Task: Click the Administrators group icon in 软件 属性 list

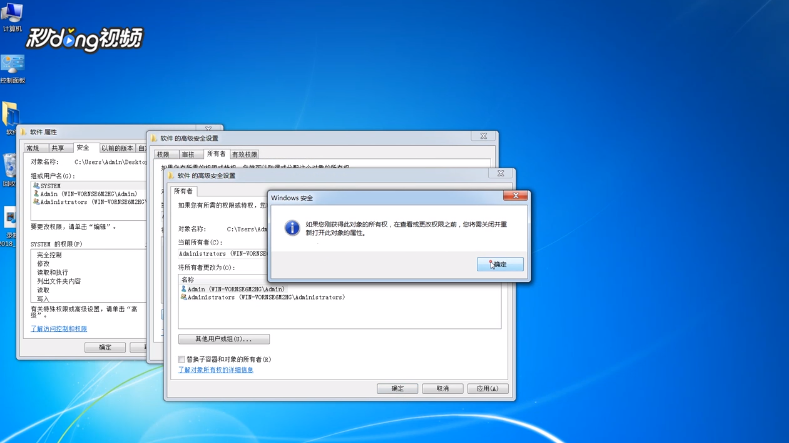Action: coord(36,202)
